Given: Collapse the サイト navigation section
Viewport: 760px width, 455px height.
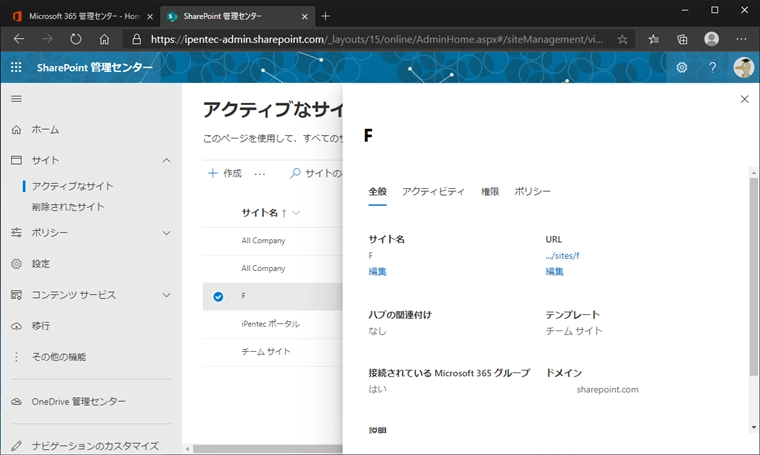Looking at the screenshot, I should [166, 160].
